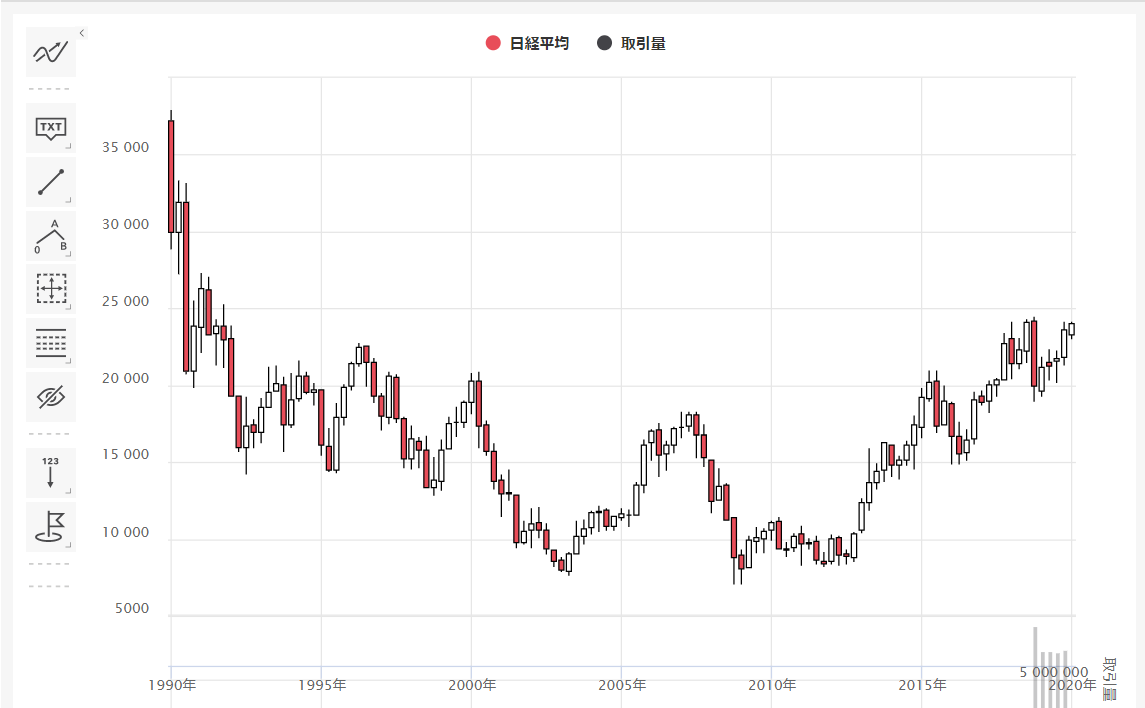Select the 123 price counter tool
This screenshot has height=708, width=1145.
pos(51,473)
